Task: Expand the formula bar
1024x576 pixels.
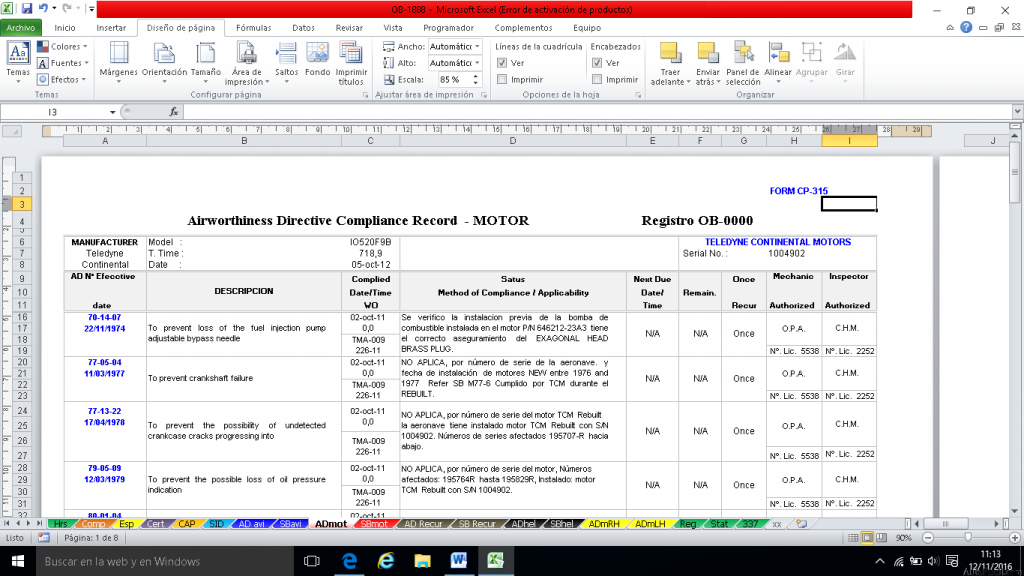Action: tap(1017, 112)
